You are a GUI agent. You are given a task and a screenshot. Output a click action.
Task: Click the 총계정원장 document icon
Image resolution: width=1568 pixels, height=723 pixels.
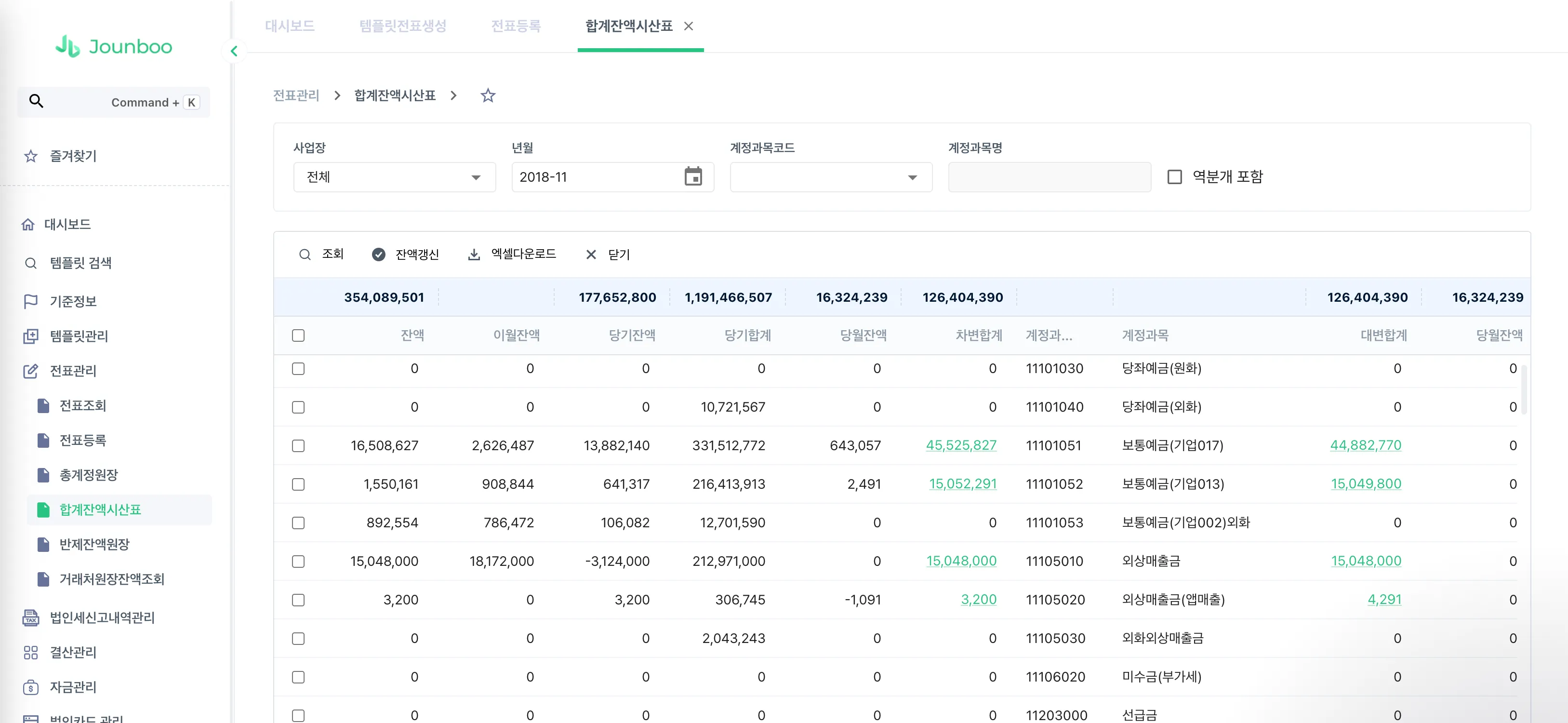(x=43, y=475)
